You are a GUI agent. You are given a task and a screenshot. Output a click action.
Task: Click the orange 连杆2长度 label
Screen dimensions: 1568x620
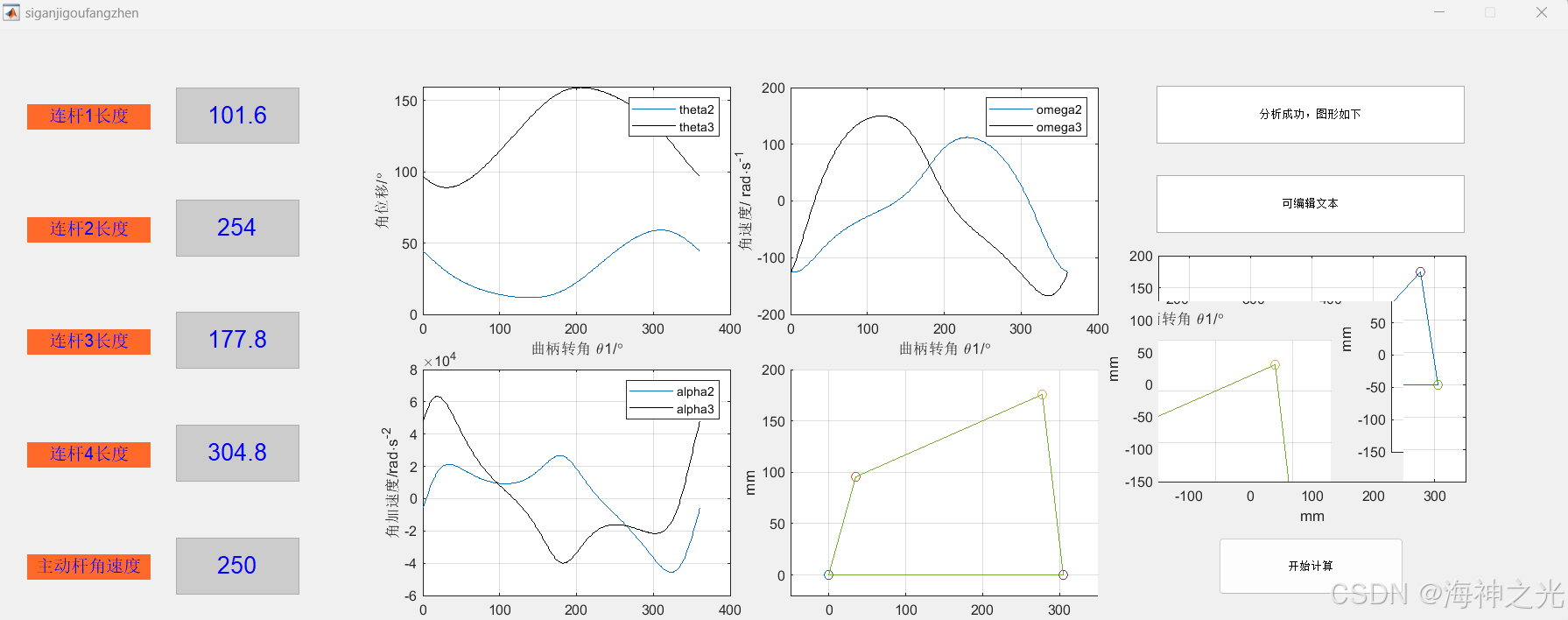pos(88,229)
